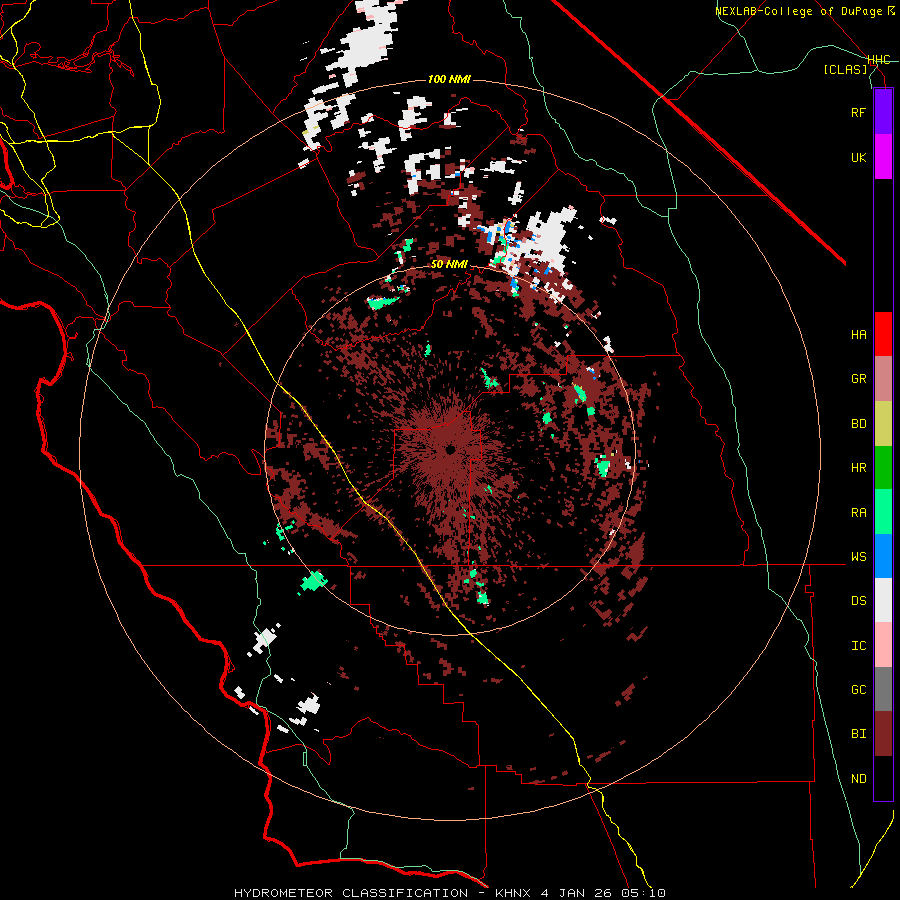The image size is (900, 900).
Task: Click the 100 NMI range ring label
Action: pyautogui.click(x=449, y=79)
